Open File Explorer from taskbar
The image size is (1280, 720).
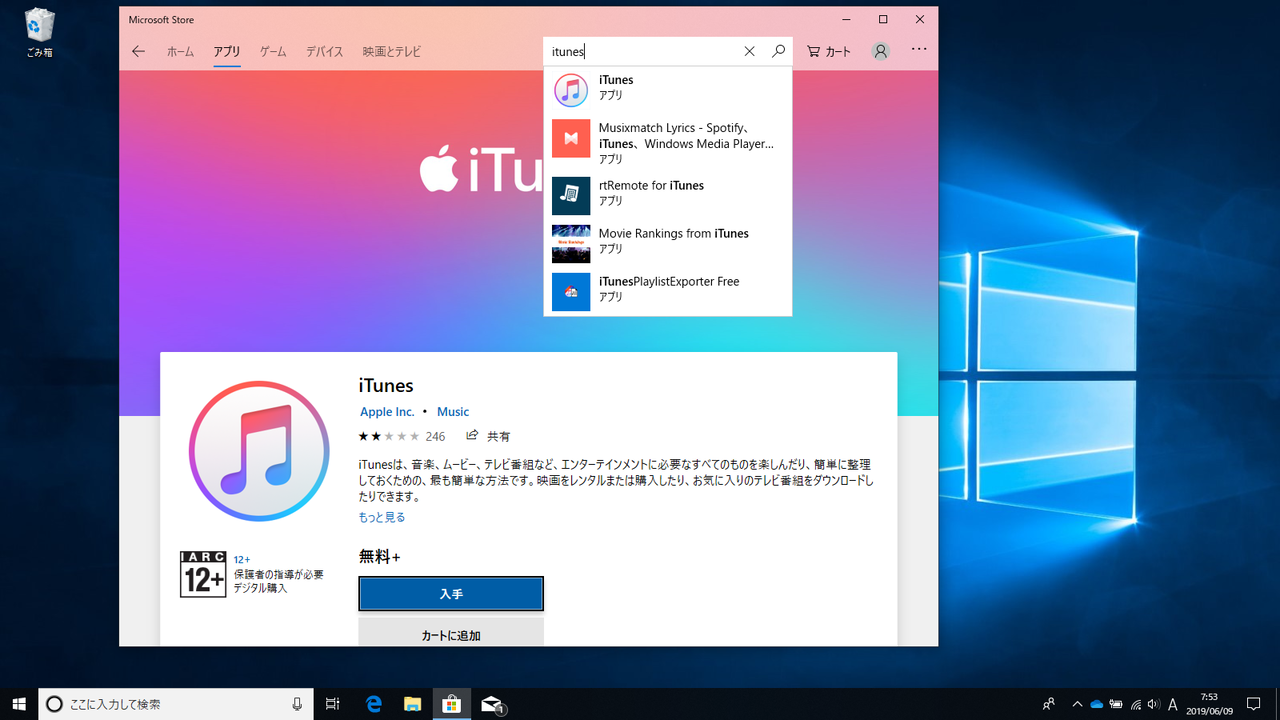click(x=412, y=704)
